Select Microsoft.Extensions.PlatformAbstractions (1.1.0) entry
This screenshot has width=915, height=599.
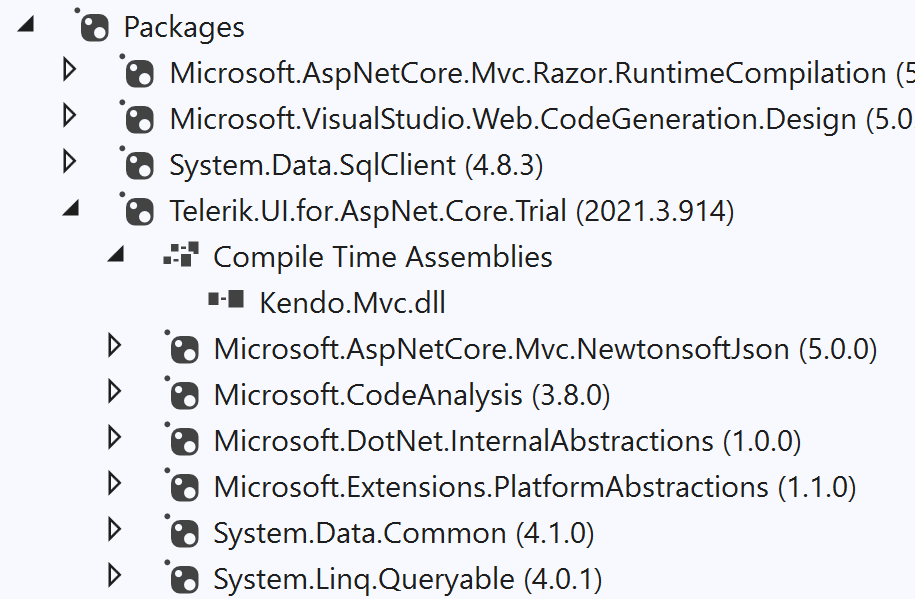click(535, 487)
